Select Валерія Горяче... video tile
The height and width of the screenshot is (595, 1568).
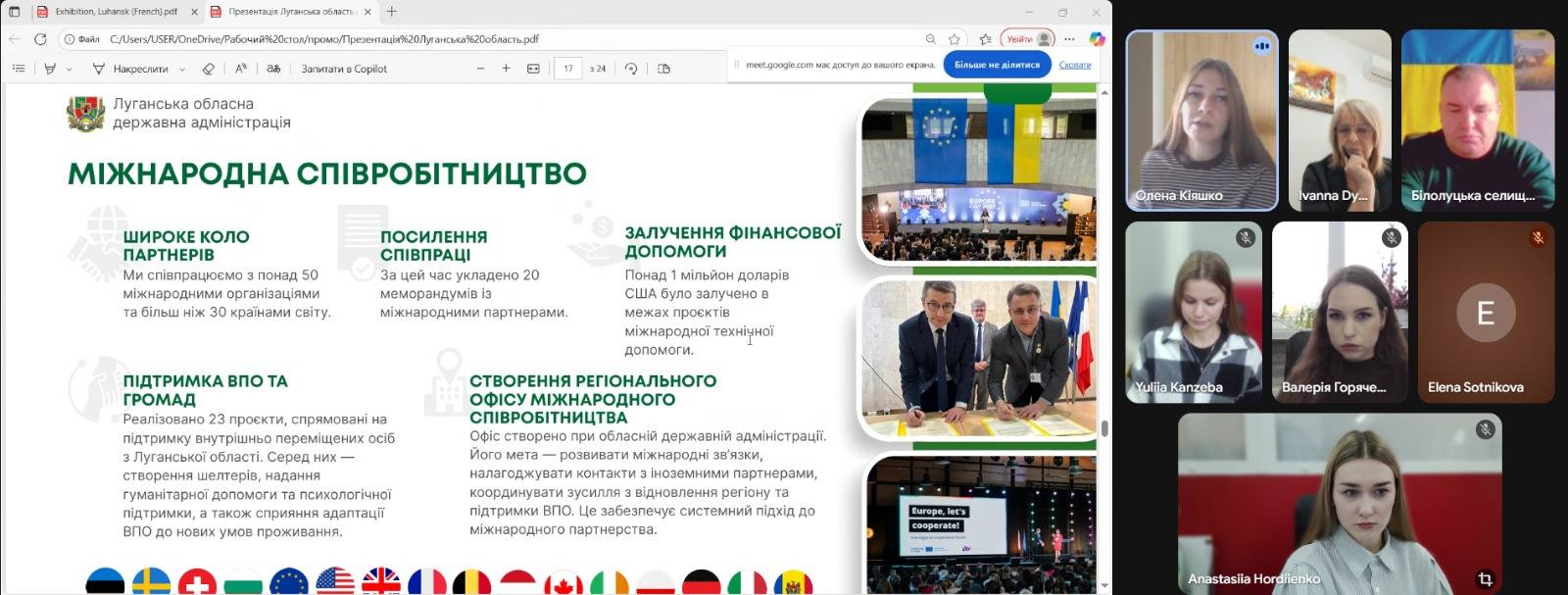tap(1340, 312)
